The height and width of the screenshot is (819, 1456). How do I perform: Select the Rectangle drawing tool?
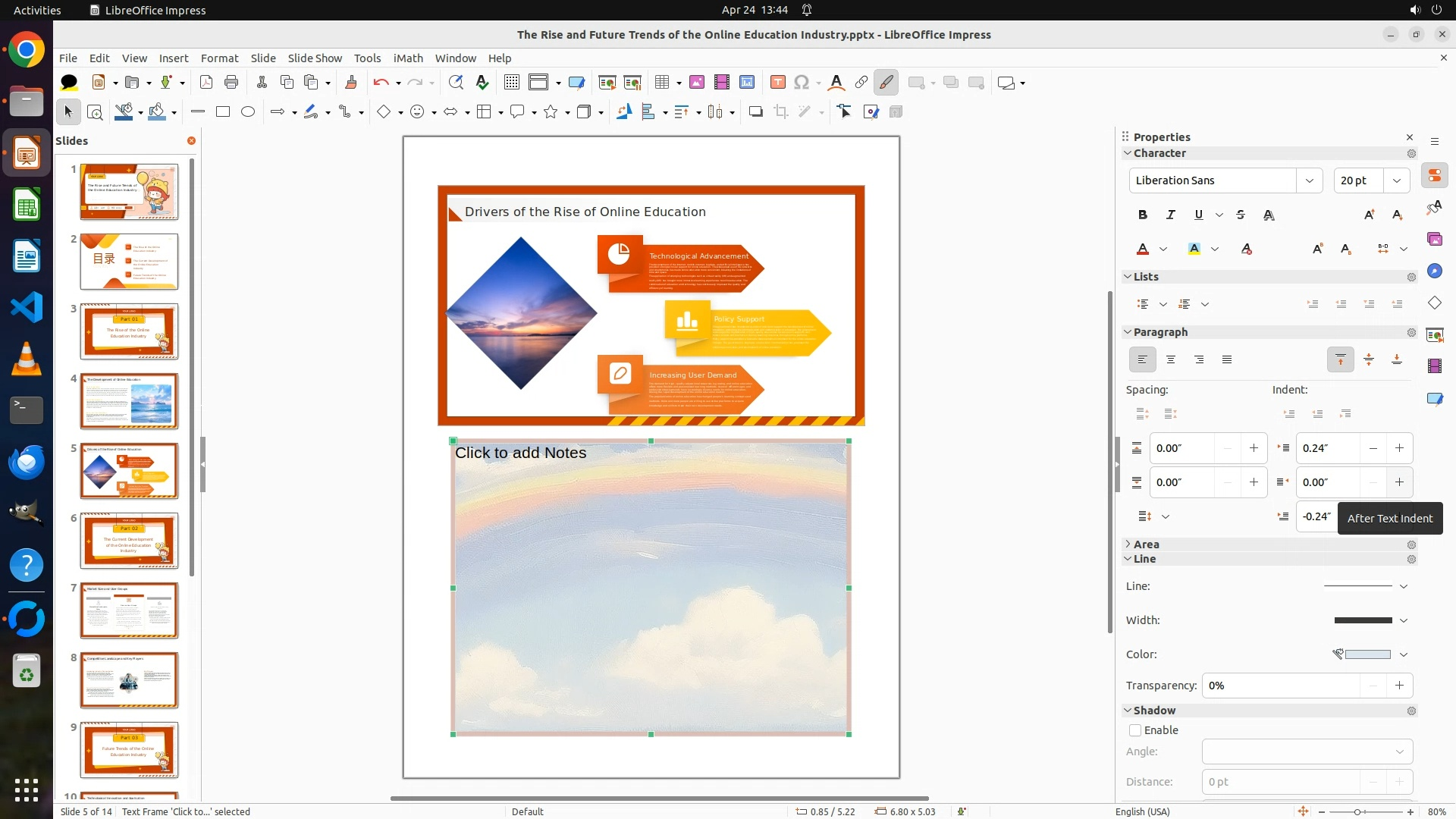(223, 112)
